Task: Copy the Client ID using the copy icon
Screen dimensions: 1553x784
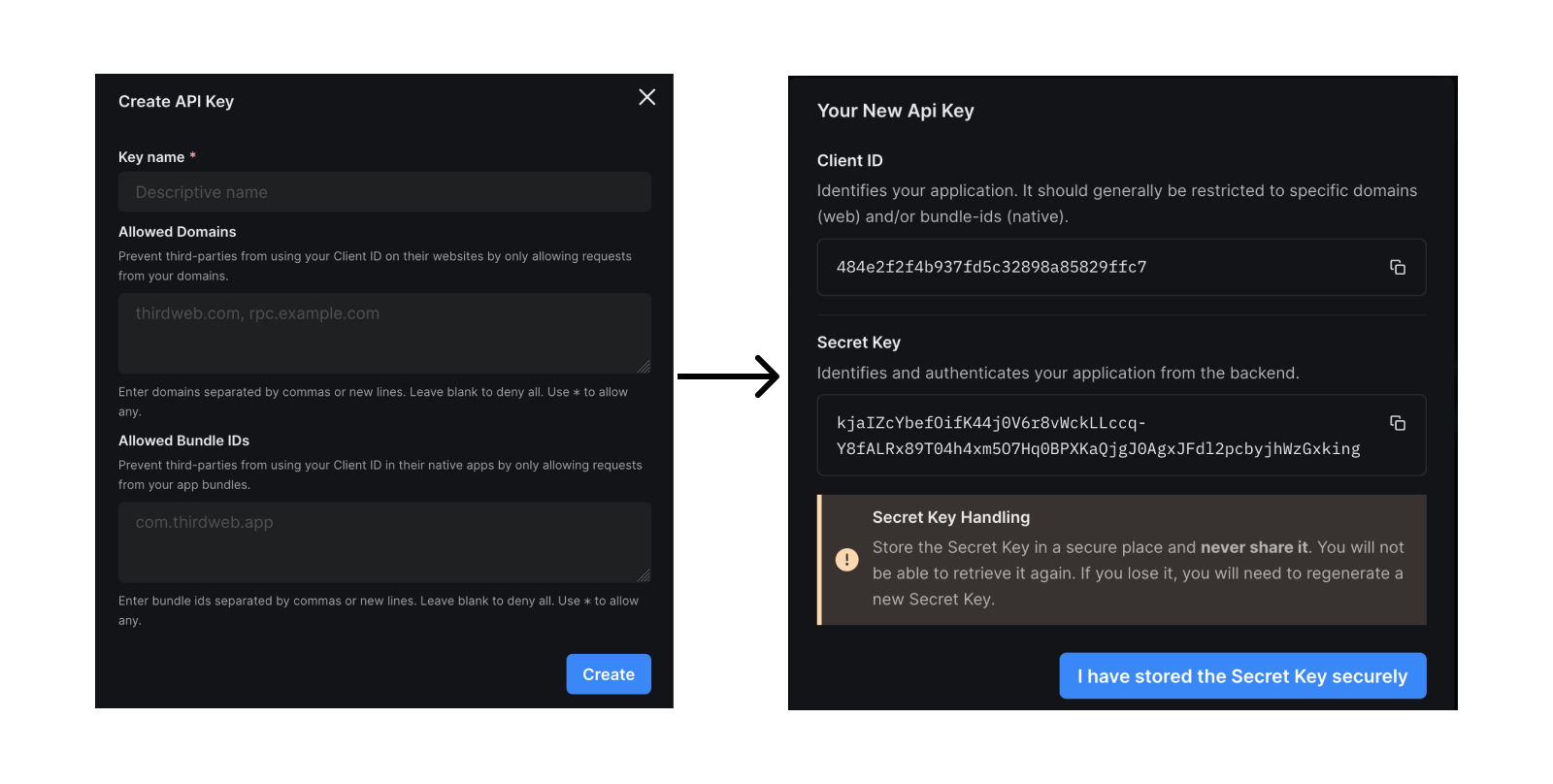Action: click(x=1398, y=267)
